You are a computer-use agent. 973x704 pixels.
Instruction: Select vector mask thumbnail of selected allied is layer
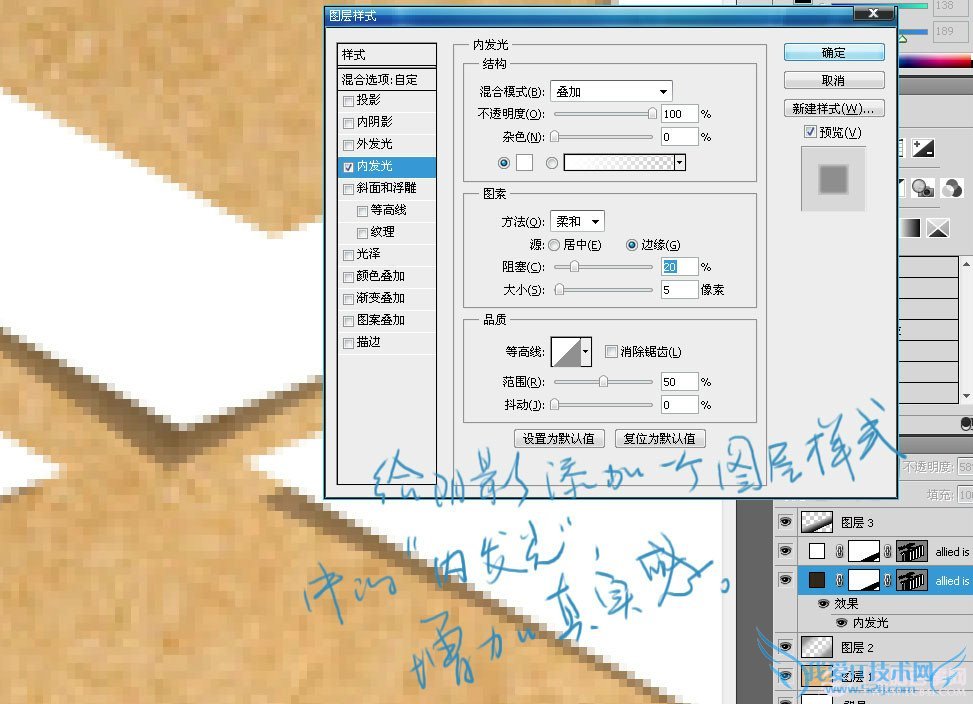point(912,580)
